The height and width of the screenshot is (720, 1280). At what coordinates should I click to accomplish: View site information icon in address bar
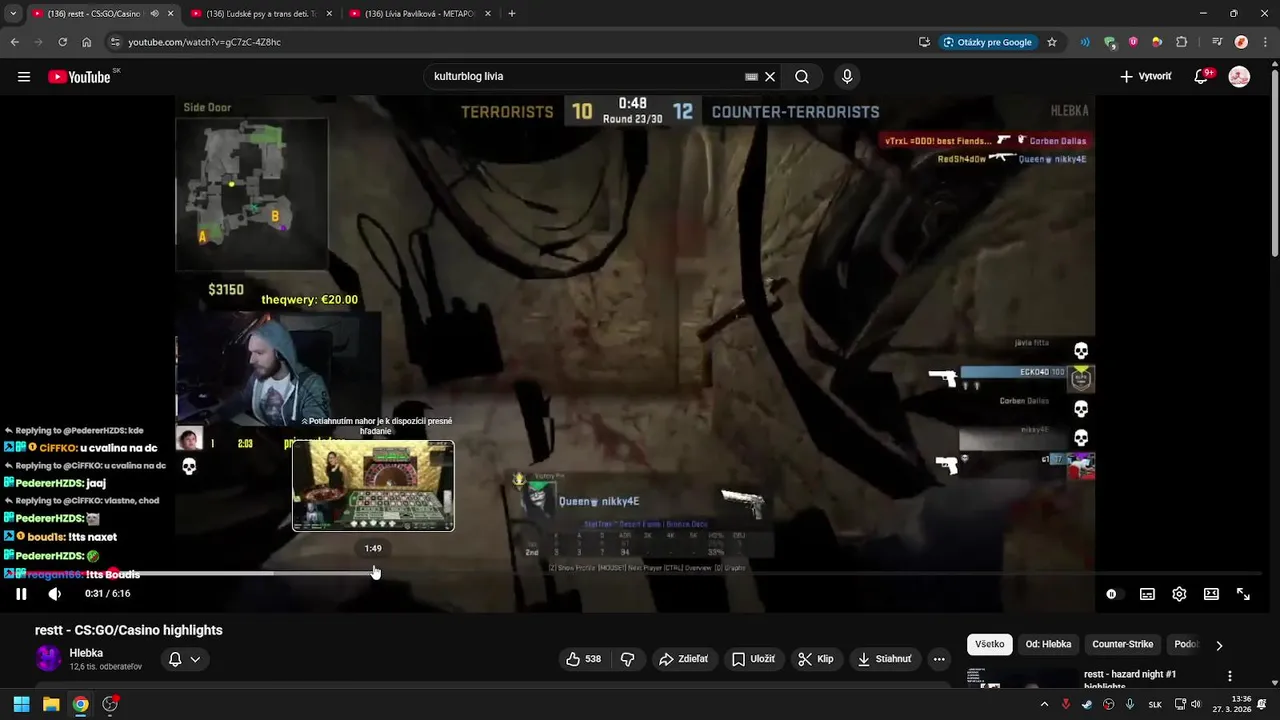115,42
